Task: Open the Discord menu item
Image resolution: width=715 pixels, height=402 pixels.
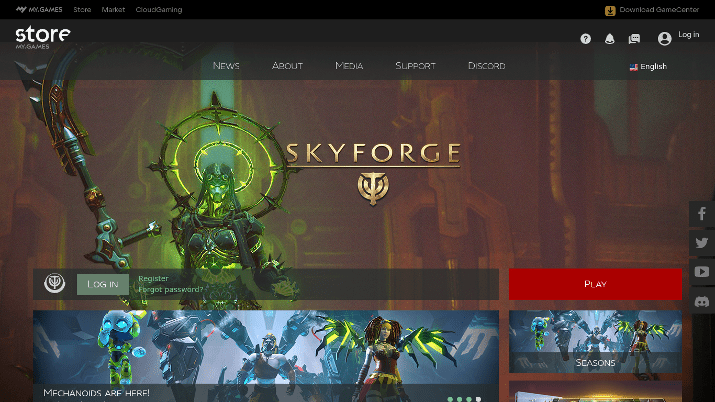Action: point(487,66)
